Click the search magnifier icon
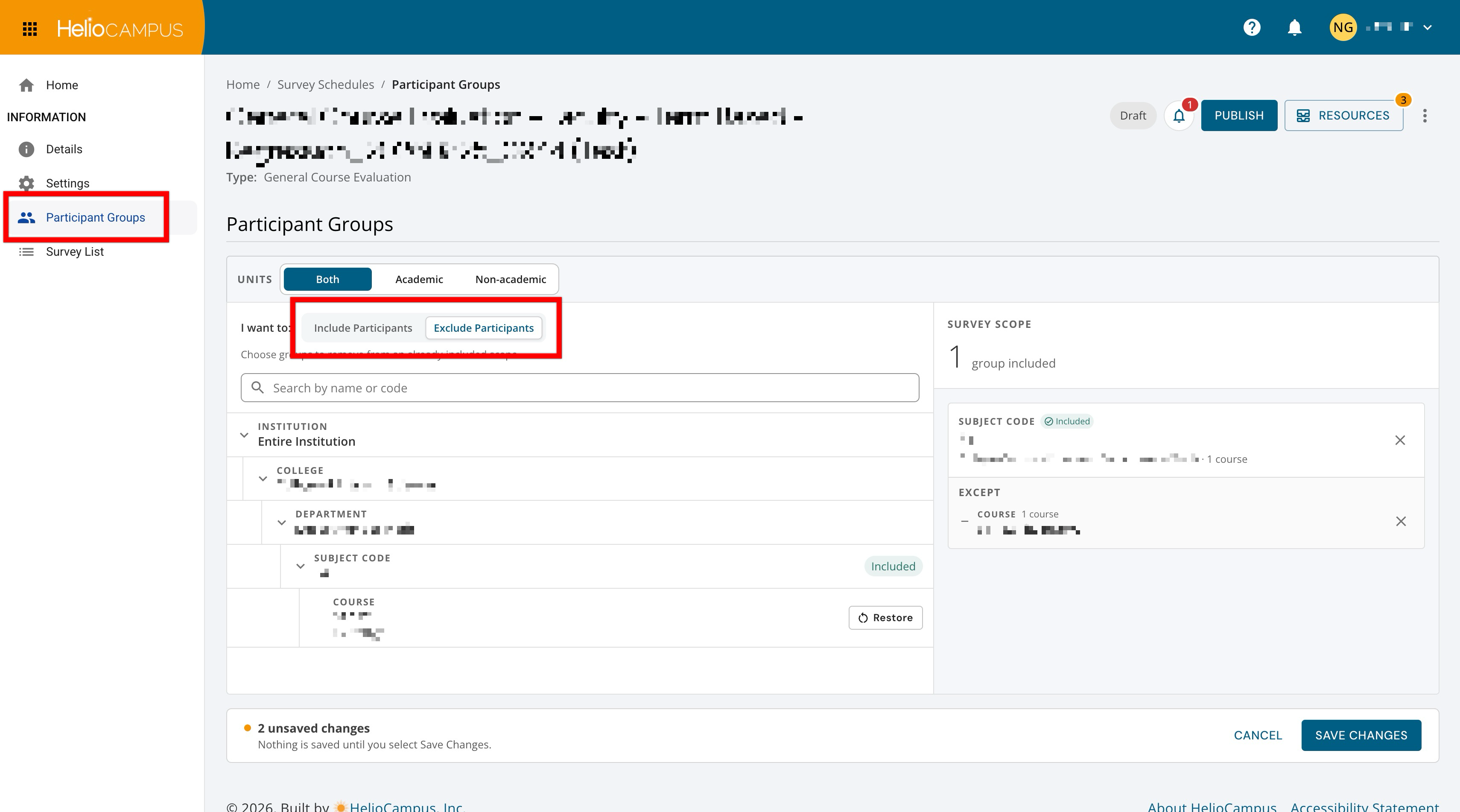The width and height of the screenshot is (1460, 812). 257,388
